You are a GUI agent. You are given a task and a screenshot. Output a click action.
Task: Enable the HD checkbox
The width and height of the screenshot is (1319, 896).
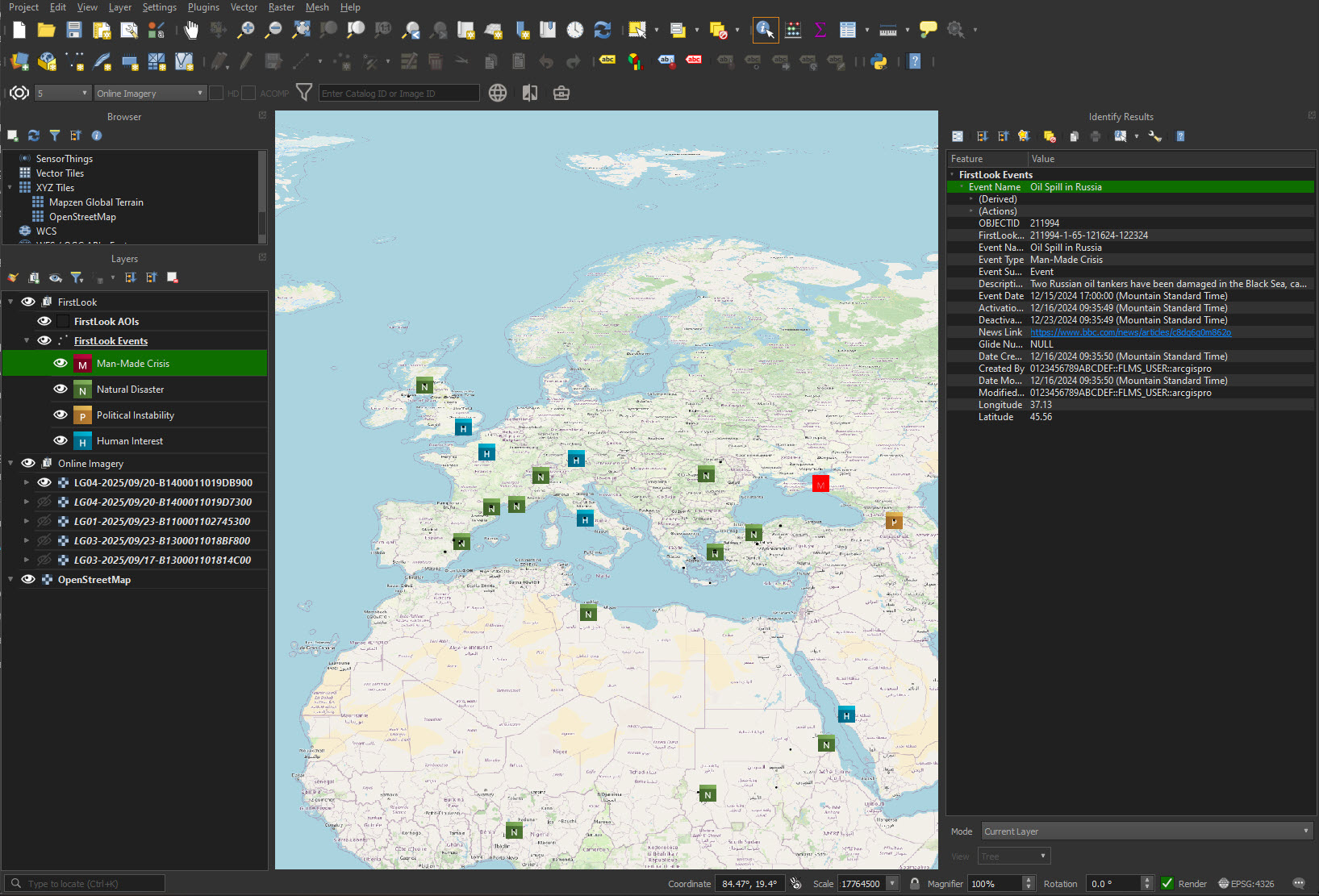pos(216,94)
